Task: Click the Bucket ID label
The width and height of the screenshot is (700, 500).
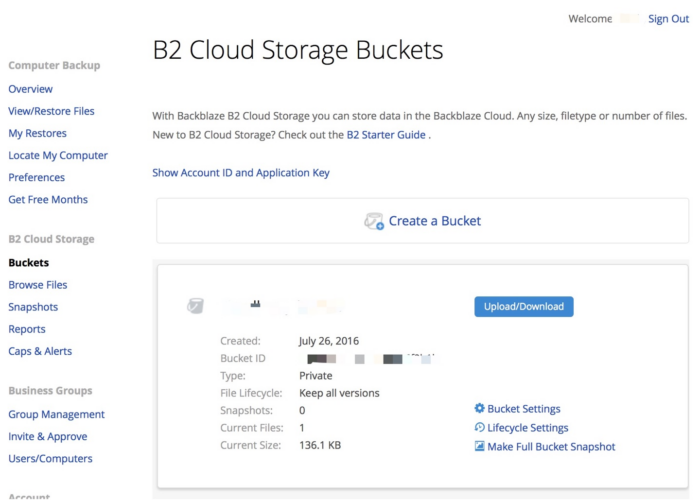Action: 243,358
